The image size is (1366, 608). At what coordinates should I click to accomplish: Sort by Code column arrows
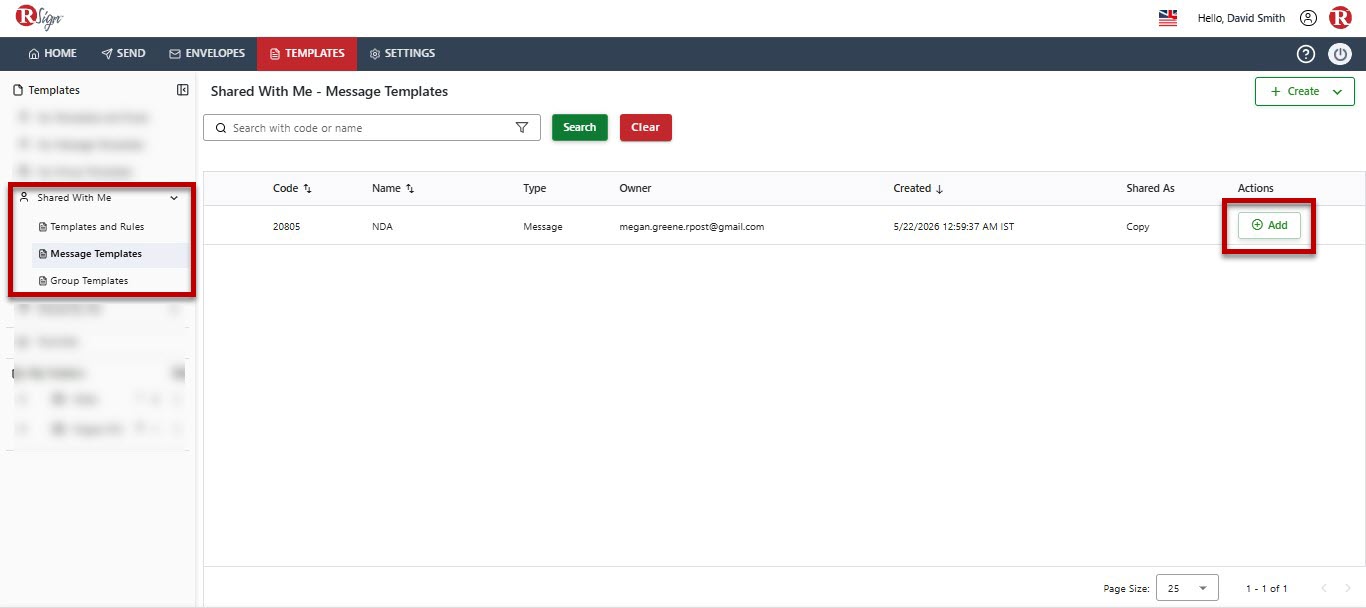click(x=307, y=188)
